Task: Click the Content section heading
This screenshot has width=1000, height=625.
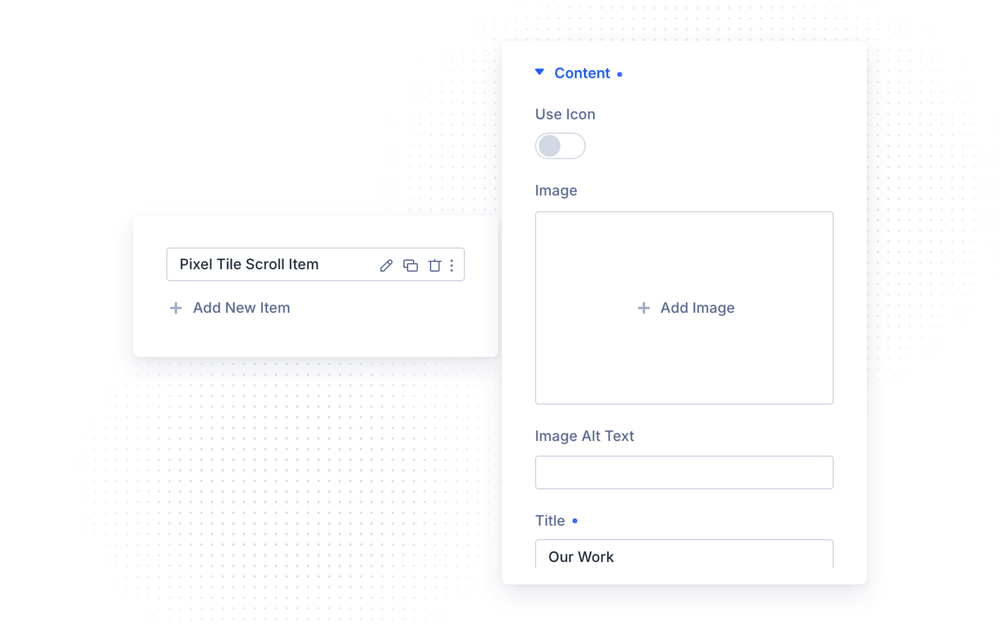Action: (582, 73)
